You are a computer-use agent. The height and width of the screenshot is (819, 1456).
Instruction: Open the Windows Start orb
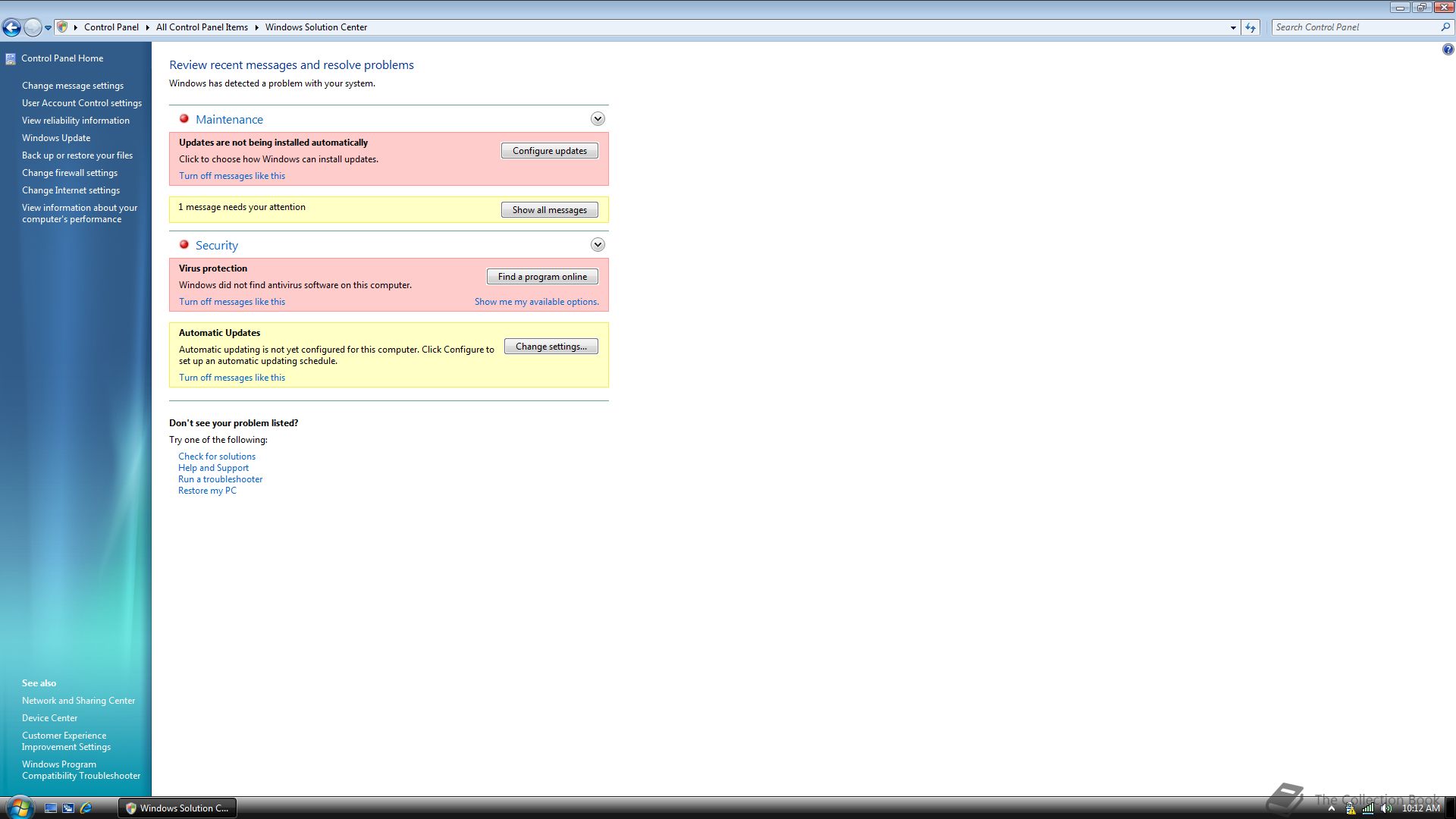[x=19, y=808]
